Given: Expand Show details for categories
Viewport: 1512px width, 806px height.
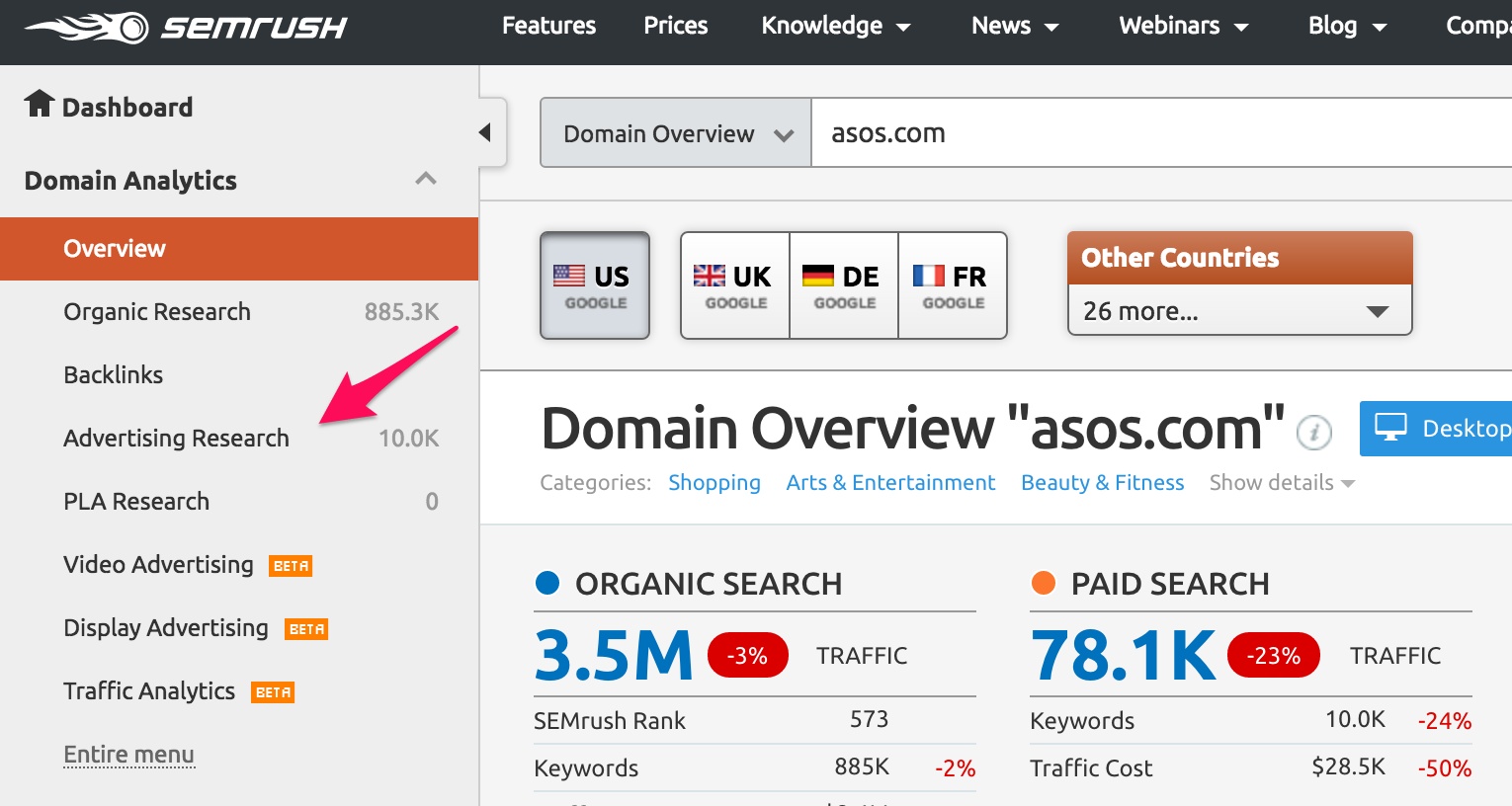Looking at the screenshot, I should pos(1282,483).
